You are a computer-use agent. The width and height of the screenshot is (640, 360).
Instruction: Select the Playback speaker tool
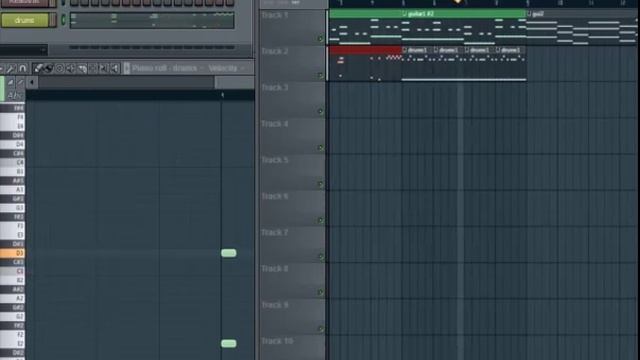(115, 68)
